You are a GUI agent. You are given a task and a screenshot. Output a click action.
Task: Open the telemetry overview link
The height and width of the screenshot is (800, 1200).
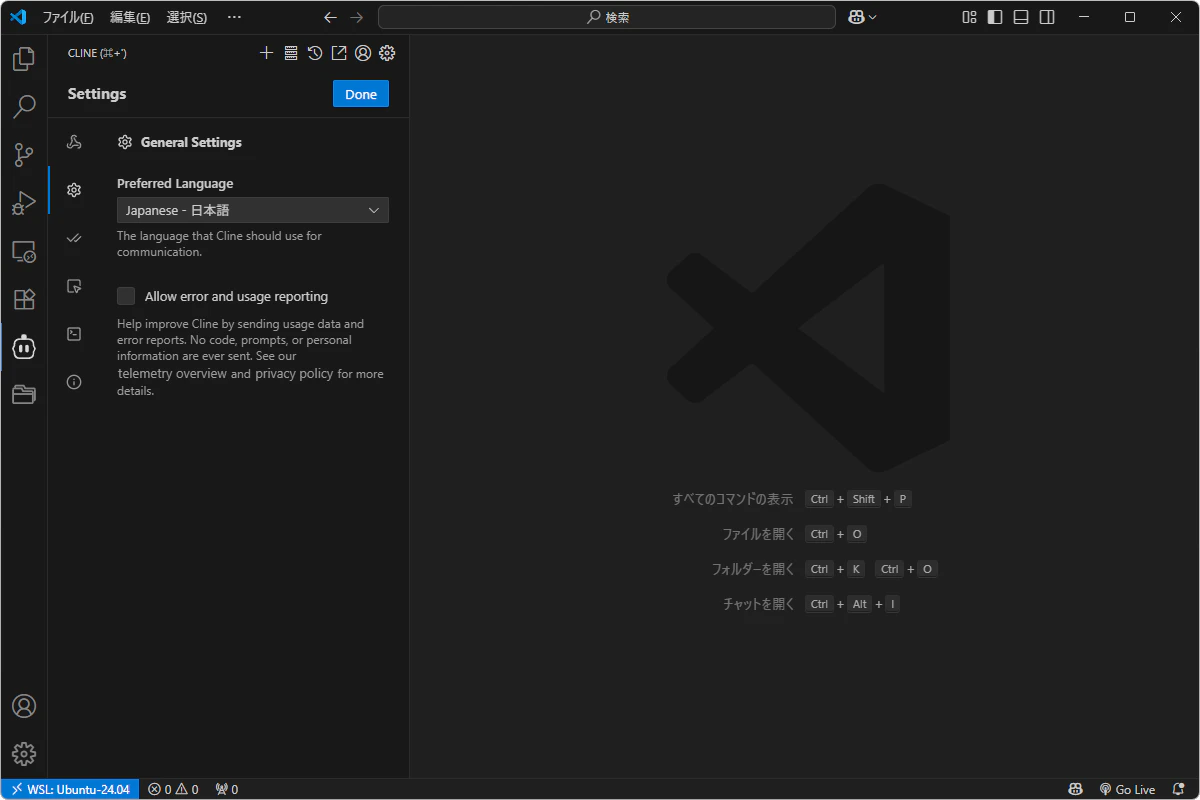coord(172,374)
